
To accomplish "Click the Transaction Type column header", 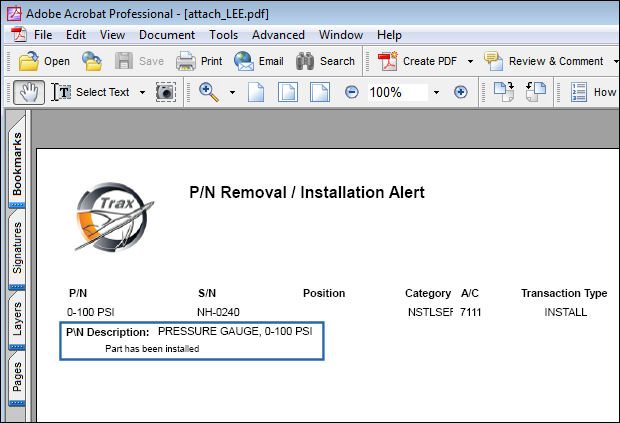I will pos(564,293).
